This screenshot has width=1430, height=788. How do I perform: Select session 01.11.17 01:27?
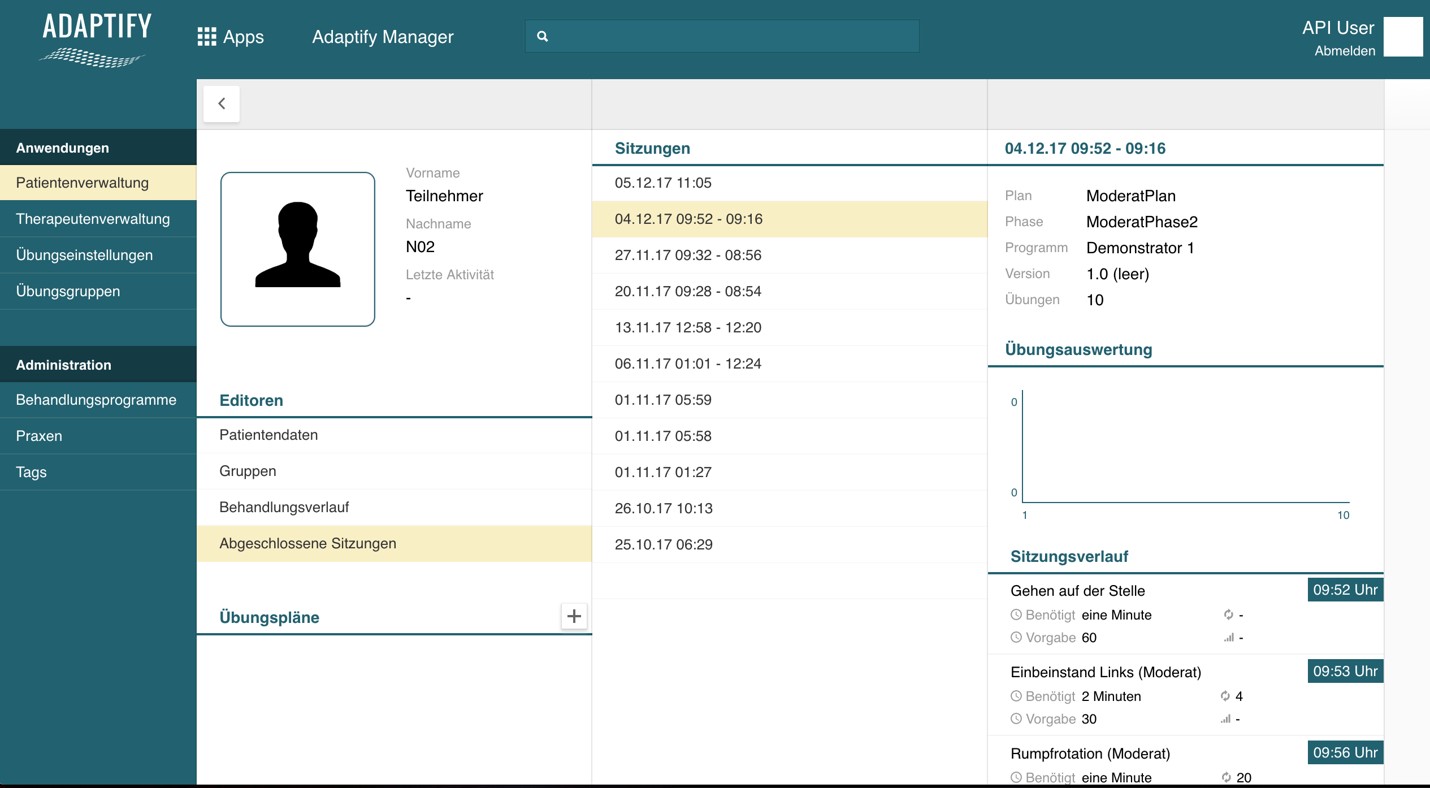coord(789,472)
